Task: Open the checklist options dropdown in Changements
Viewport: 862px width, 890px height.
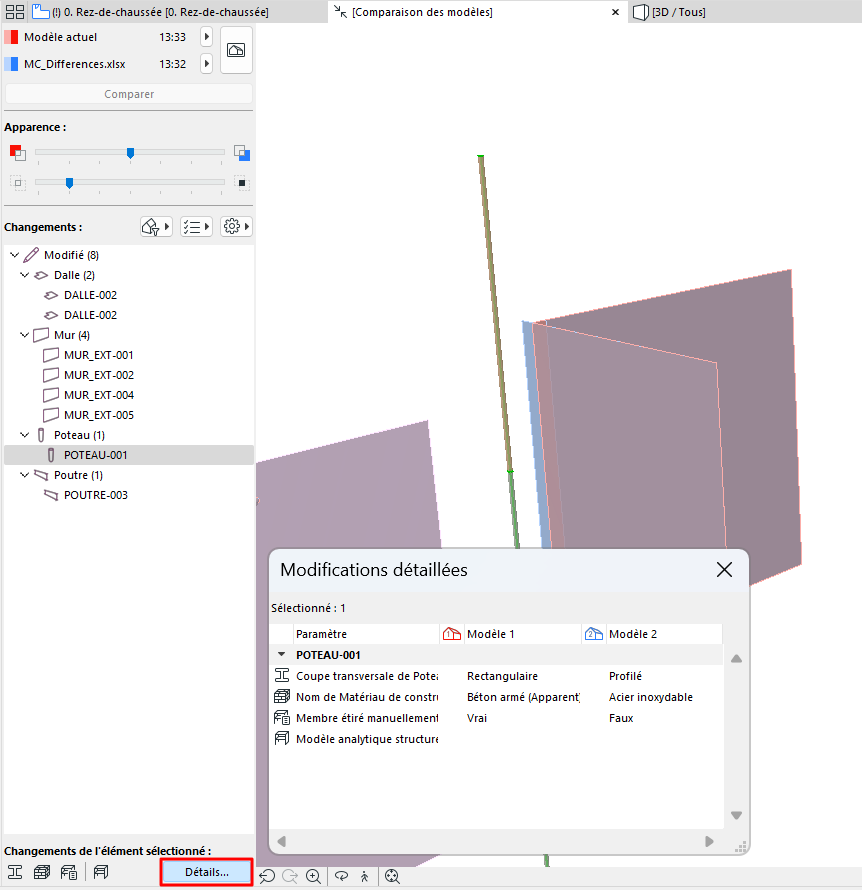Action: pos(196,226)
